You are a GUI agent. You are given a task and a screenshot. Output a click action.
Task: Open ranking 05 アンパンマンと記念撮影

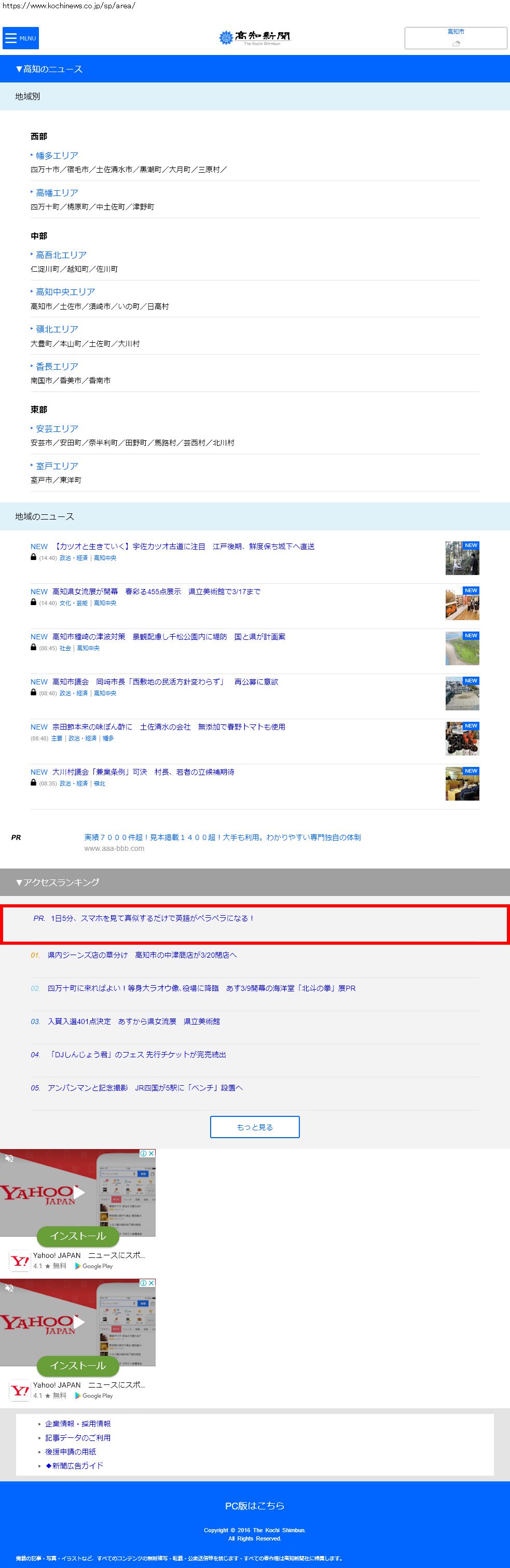click(145, 1088)
